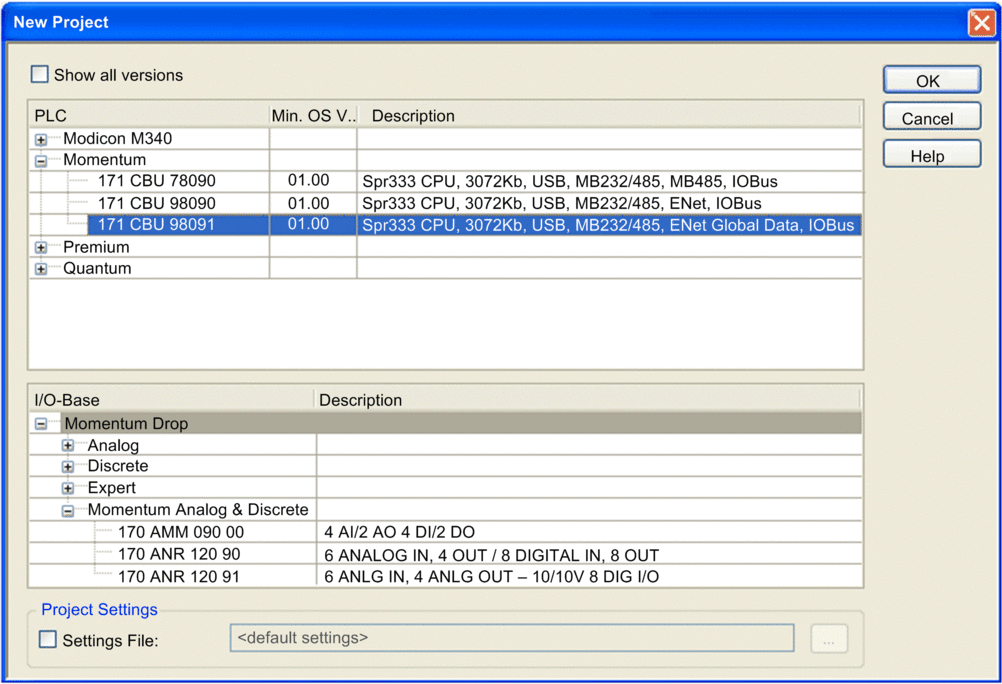Viewport: 1002px width, 684px height.
Task: Confirm with the OK button
Action: pos(932,81)
